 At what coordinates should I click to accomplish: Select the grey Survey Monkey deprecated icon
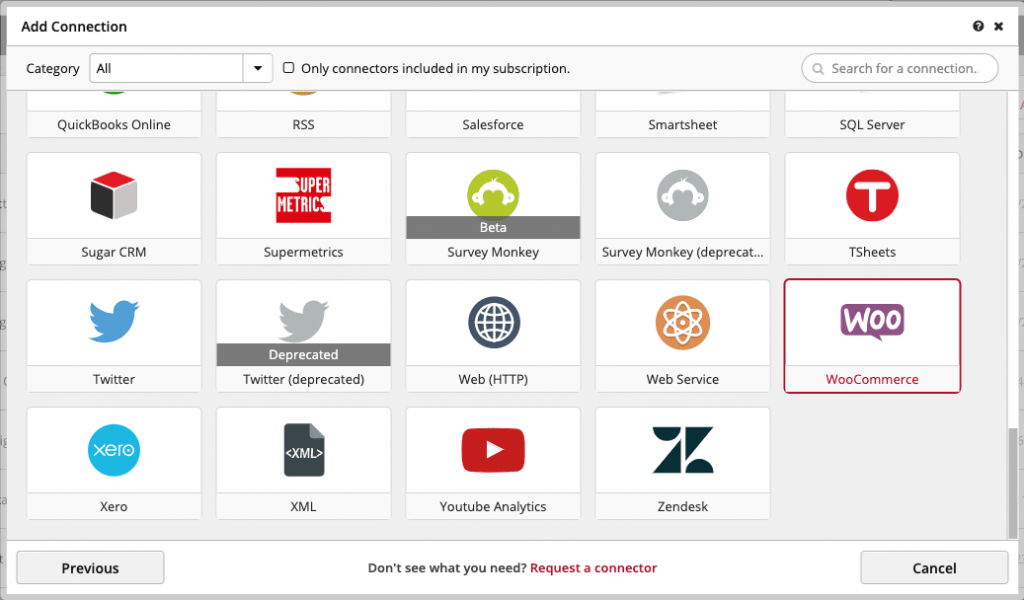(x=682, y=195)
